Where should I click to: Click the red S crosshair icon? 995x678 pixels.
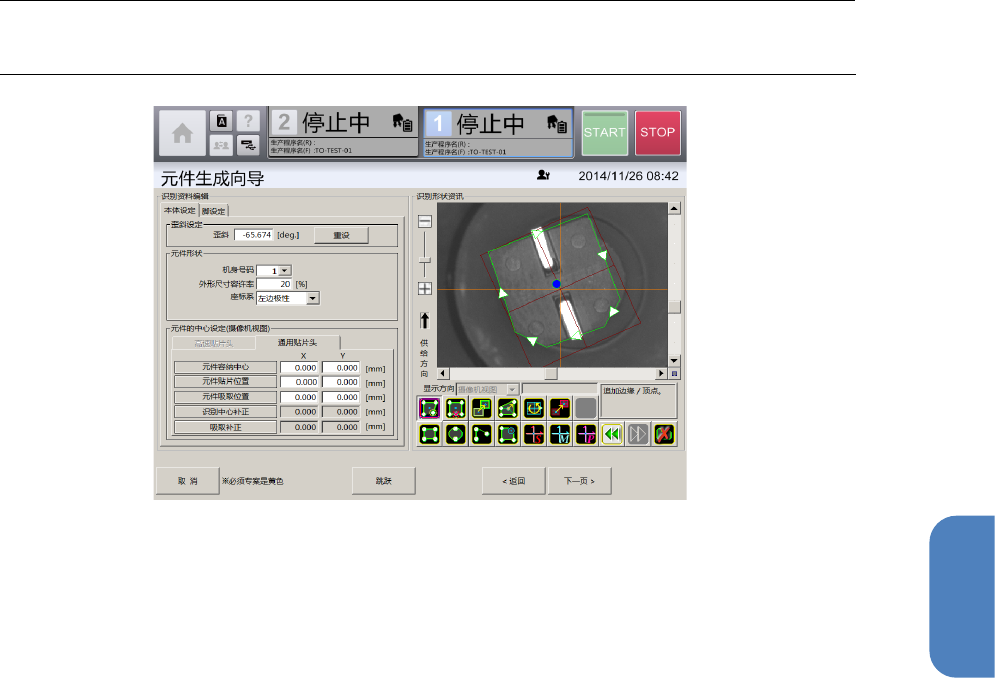[534, 434]
